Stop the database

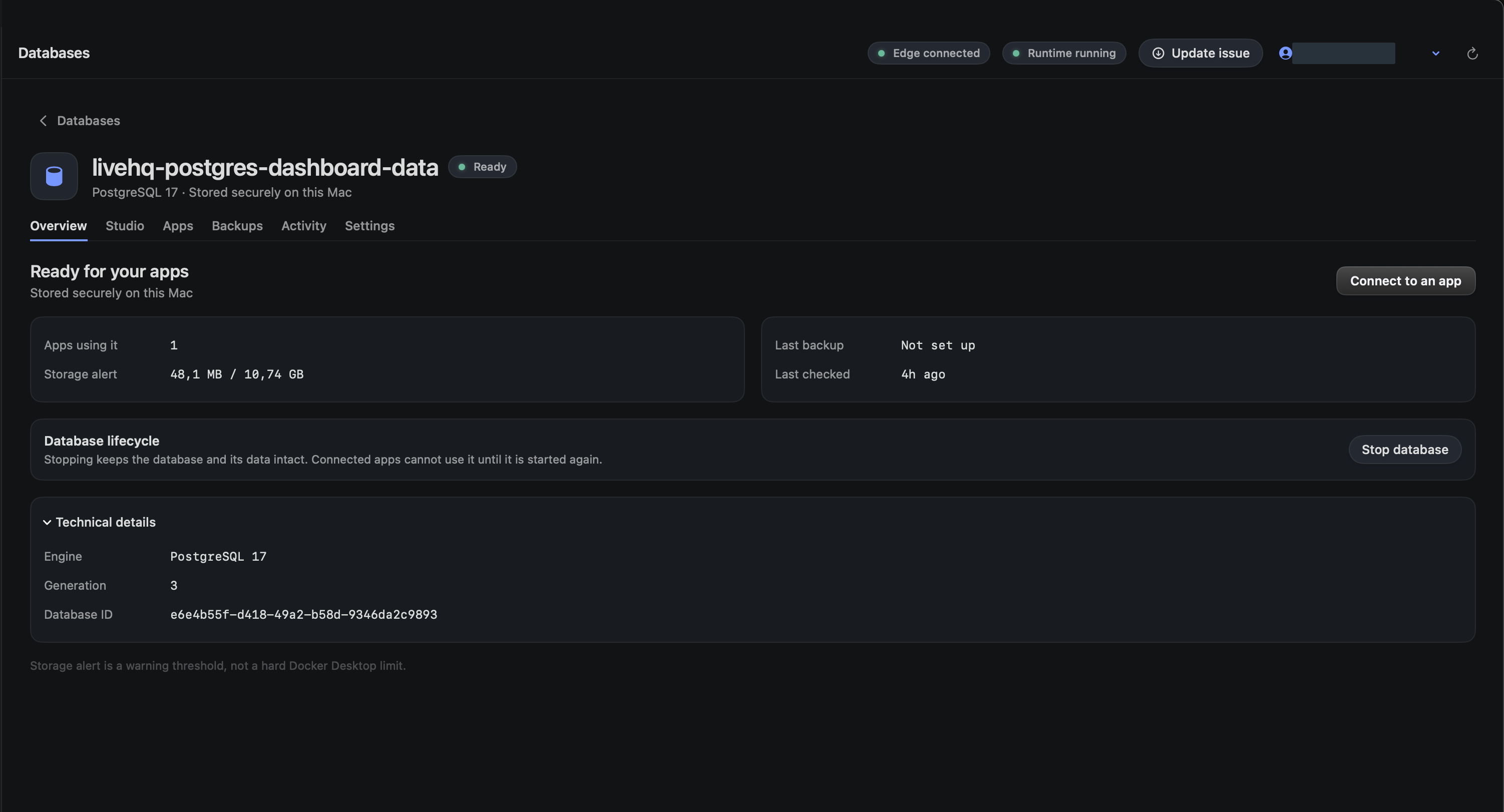[1405, 450]
